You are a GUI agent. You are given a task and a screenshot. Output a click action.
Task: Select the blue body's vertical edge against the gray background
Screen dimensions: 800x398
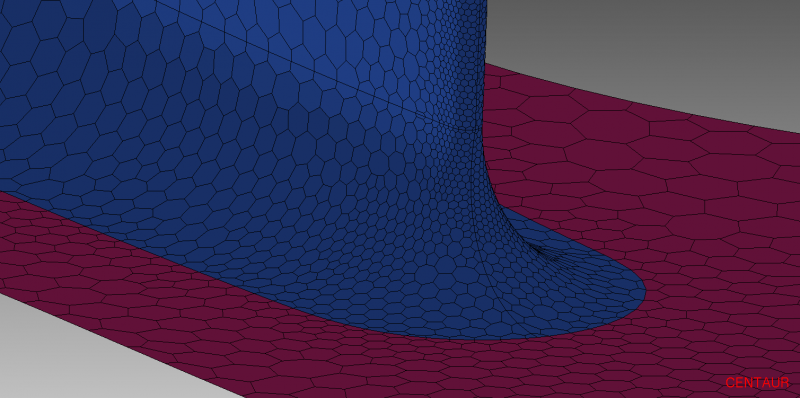(x=485, y=66)
